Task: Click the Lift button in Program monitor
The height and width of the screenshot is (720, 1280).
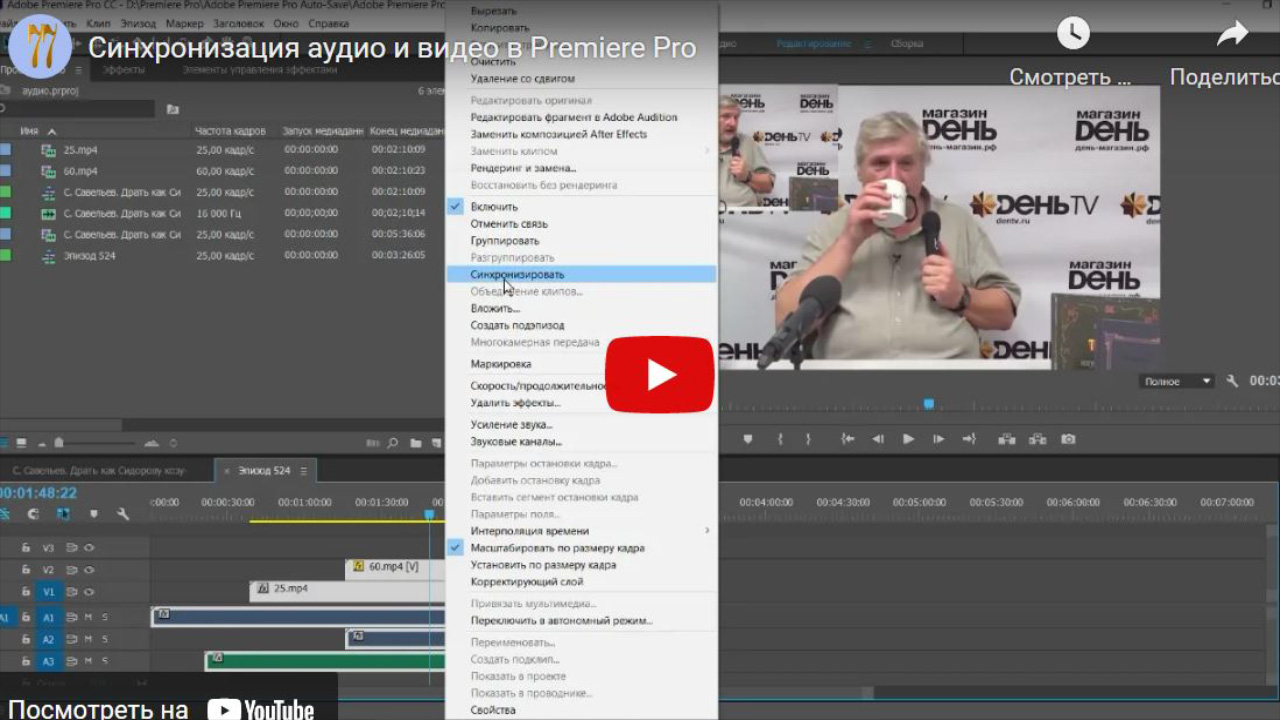Action: [x=1007, y=439]
